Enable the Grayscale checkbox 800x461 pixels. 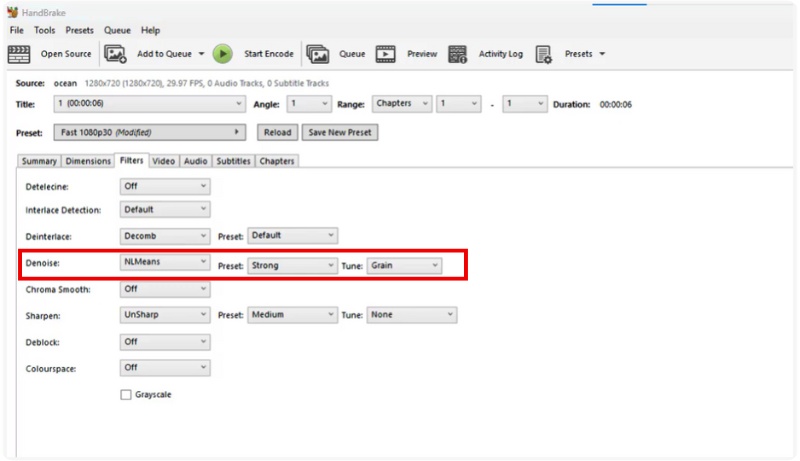point(125,395)
